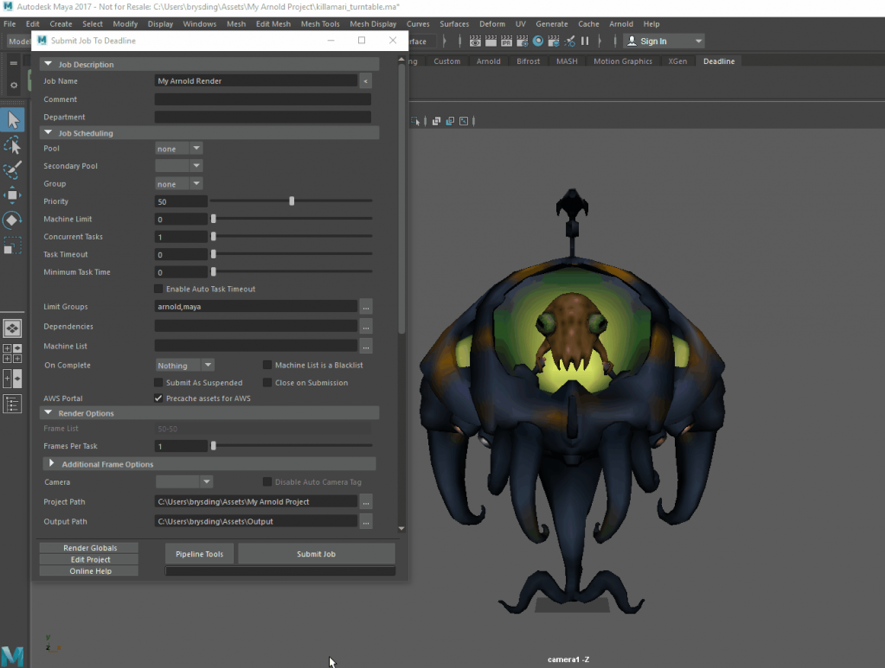885x668 pixels.
Task: Click the Submit Job button
Action: [x=316, y=554]
